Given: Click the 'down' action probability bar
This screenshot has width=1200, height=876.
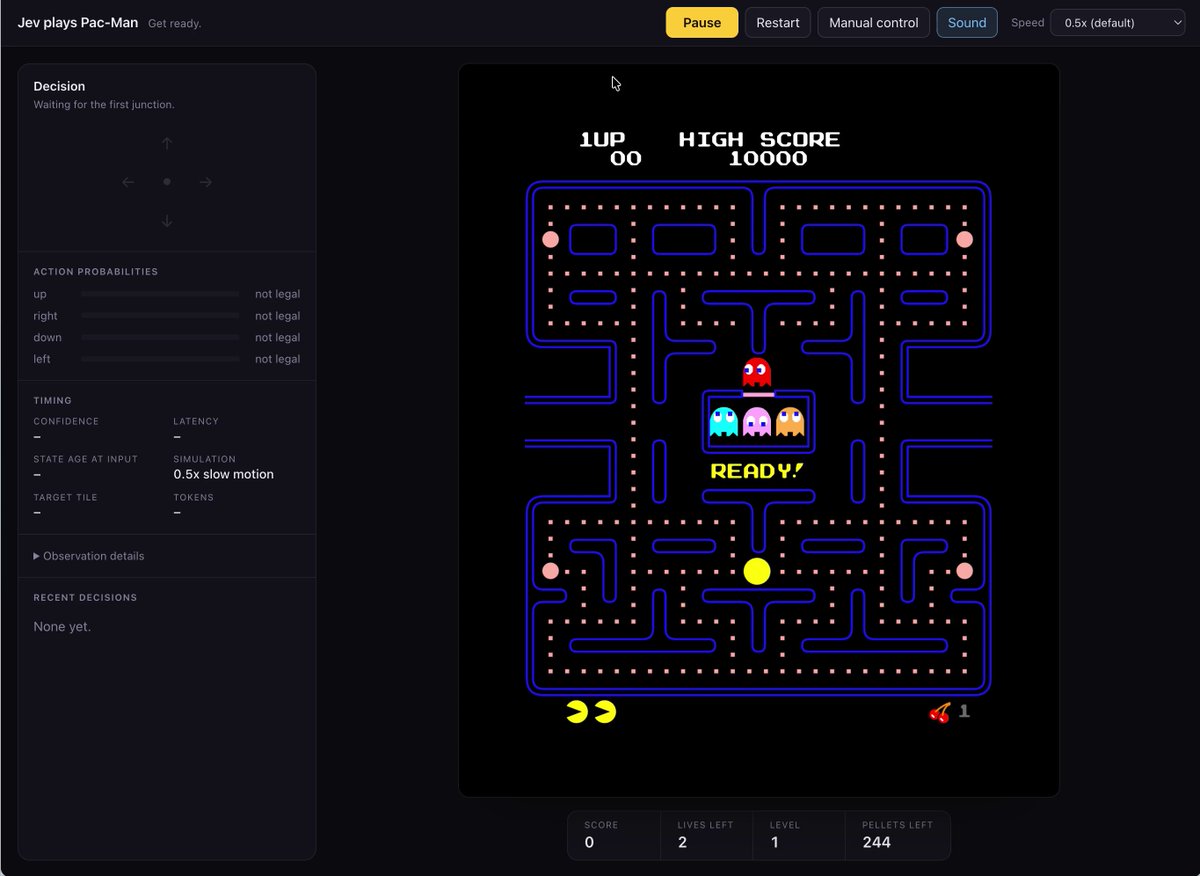Looking at the screenshot, I should [160, 337].
